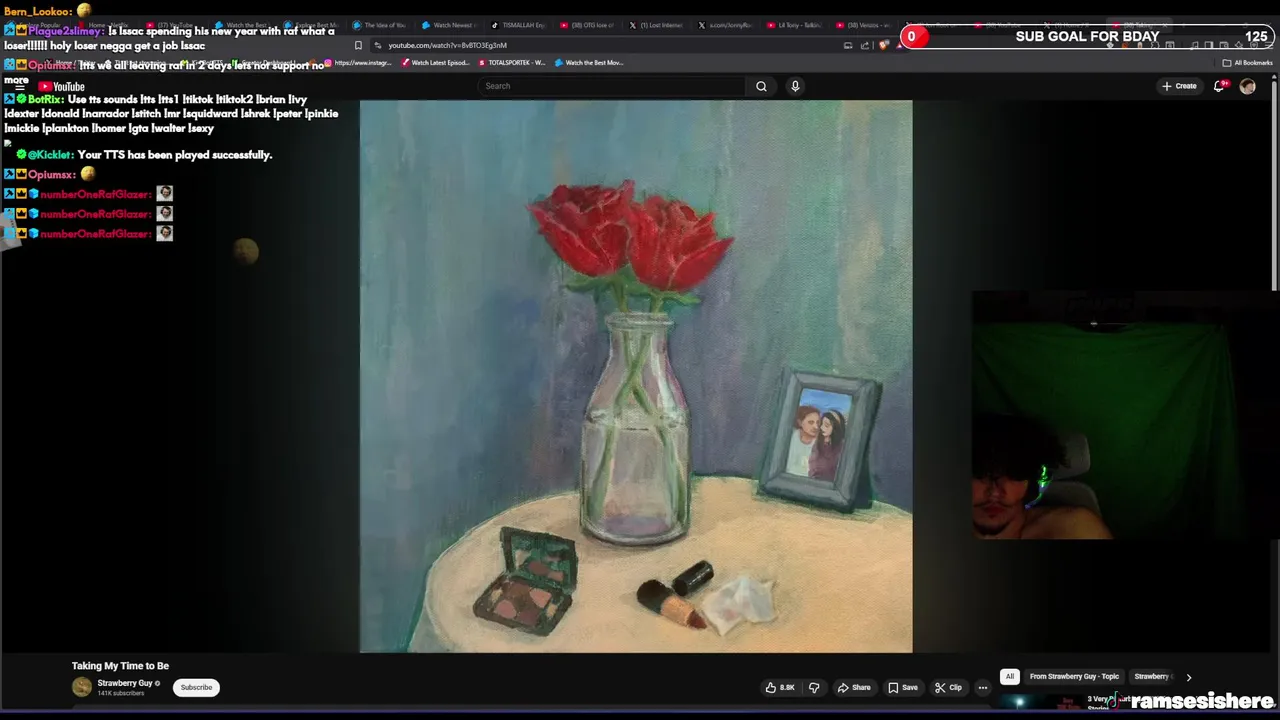
Task: Click the Brave shields icon in address bar
Action: pyautogui.click(x=883, y=45)
